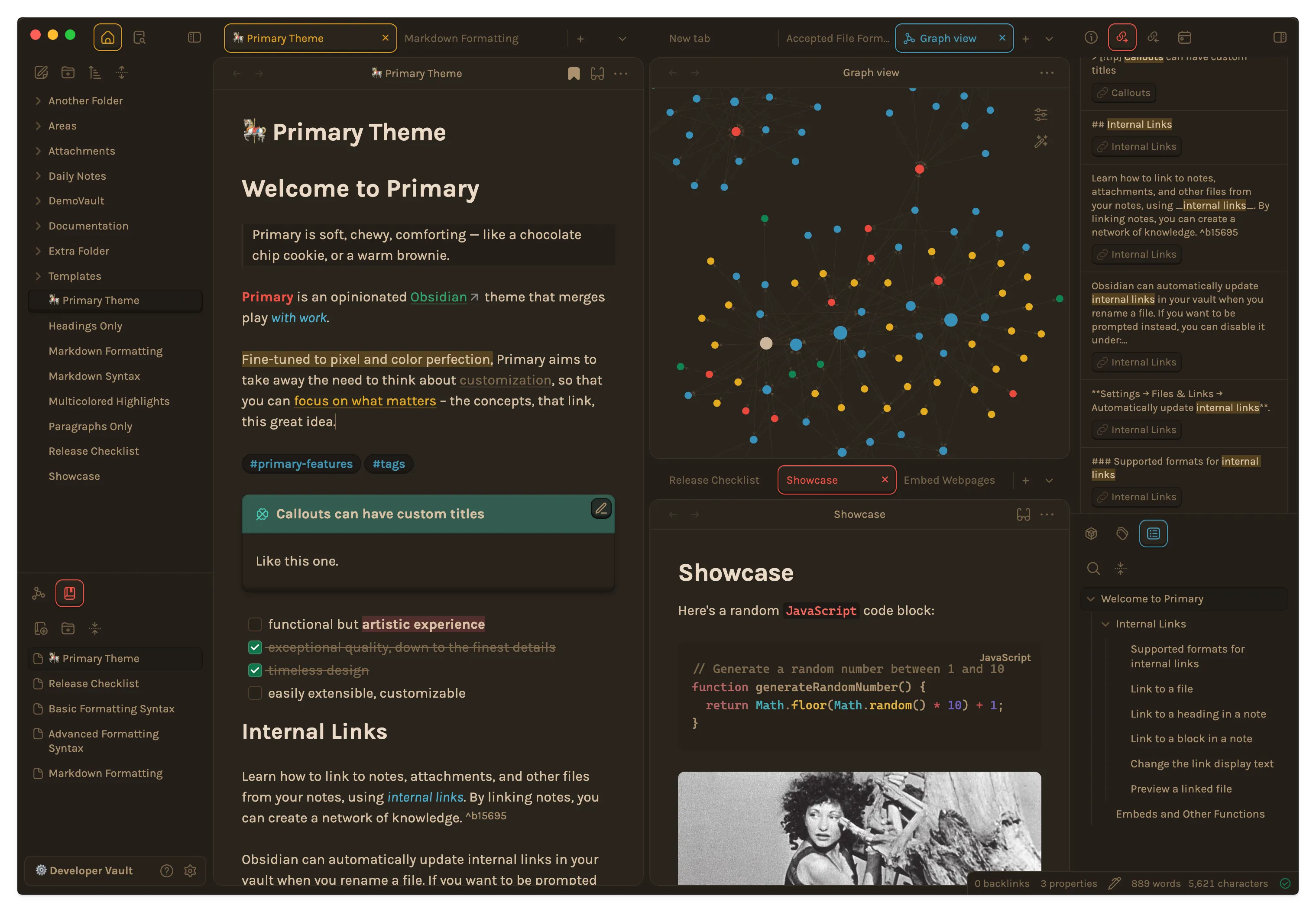
Task: Toggle 'easily extensible, customizable' checkbox
Action: click(x=255, y=693)
